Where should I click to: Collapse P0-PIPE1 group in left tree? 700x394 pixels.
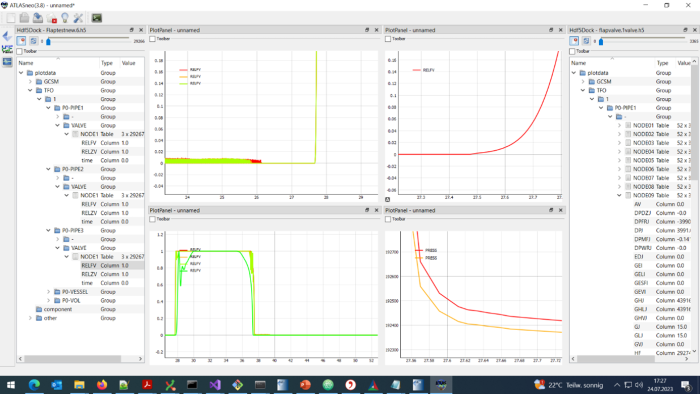point(49,108)
